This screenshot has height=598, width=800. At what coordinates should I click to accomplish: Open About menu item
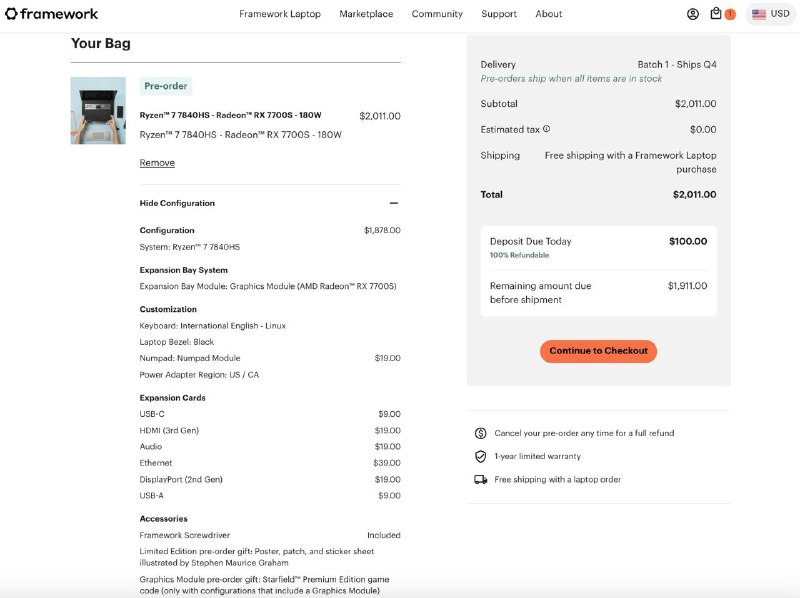point(548,14)
